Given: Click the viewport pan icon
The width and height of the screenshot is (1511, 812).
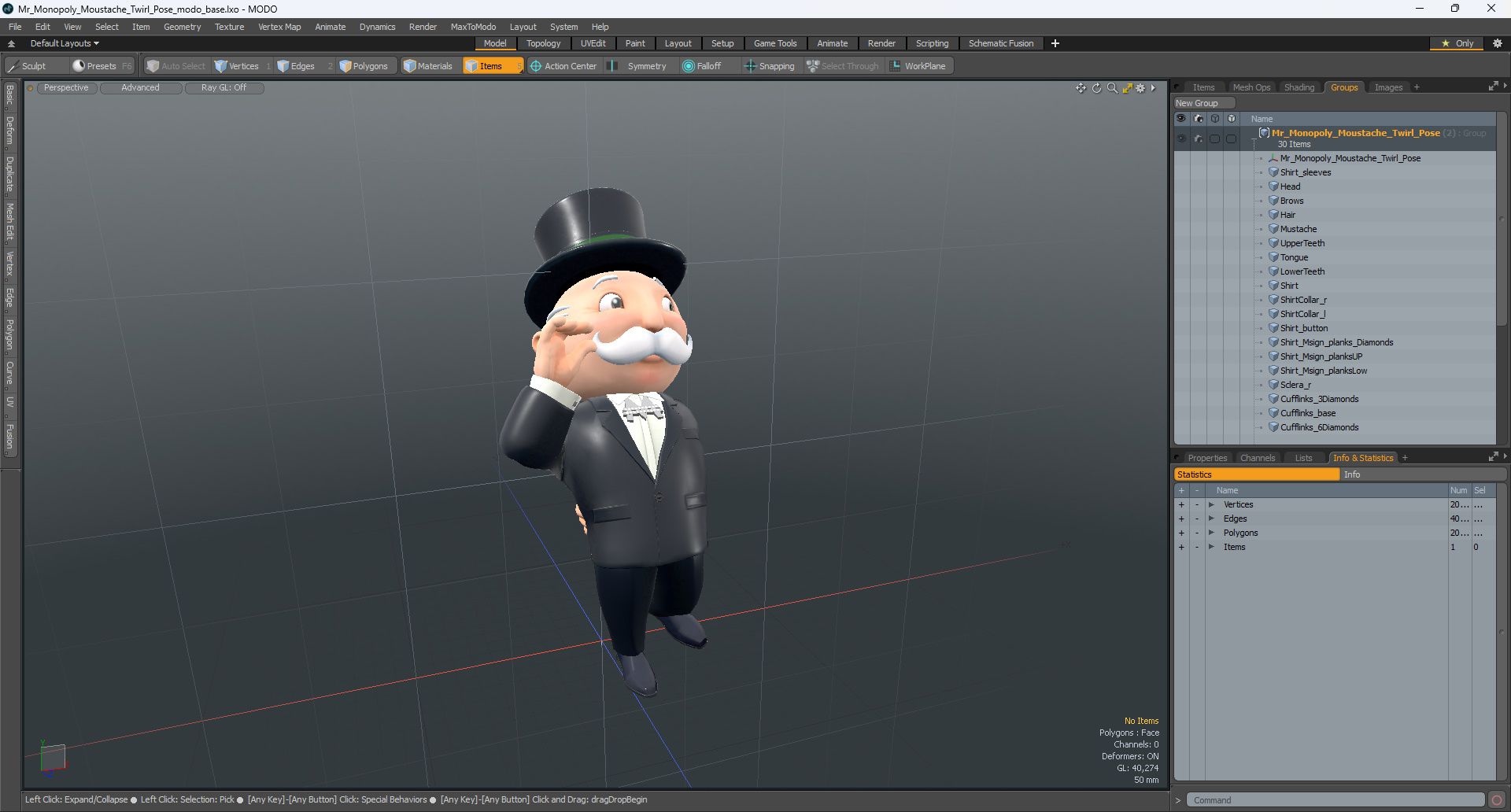Looking at the screenshot, I should 1081,88.
